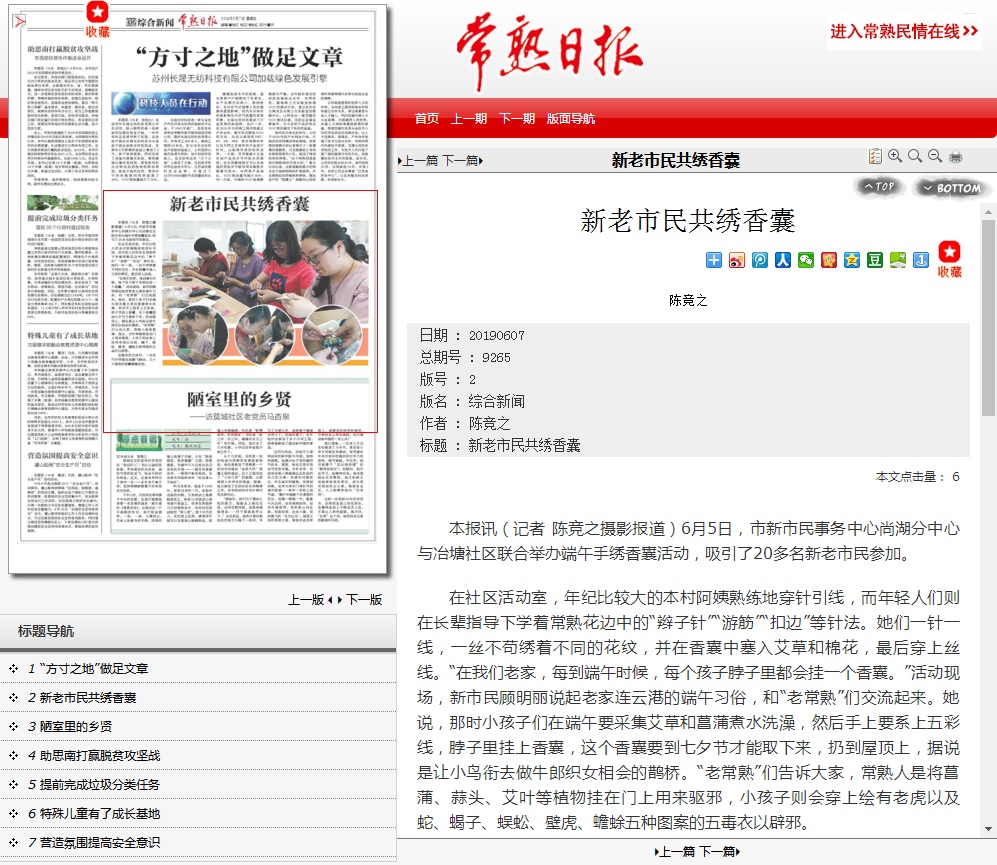Share article to Renren
The height and width of the screenshot is (865, 997).
[x=782, y=260]
